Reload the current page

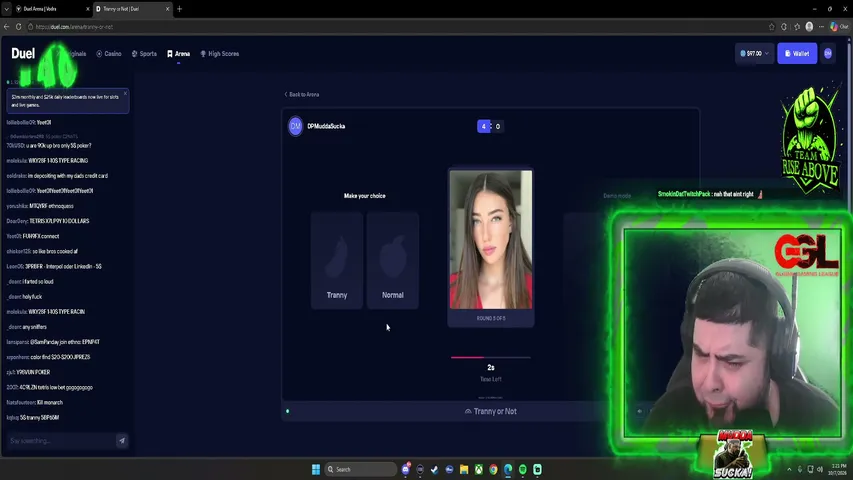[18, 27]
